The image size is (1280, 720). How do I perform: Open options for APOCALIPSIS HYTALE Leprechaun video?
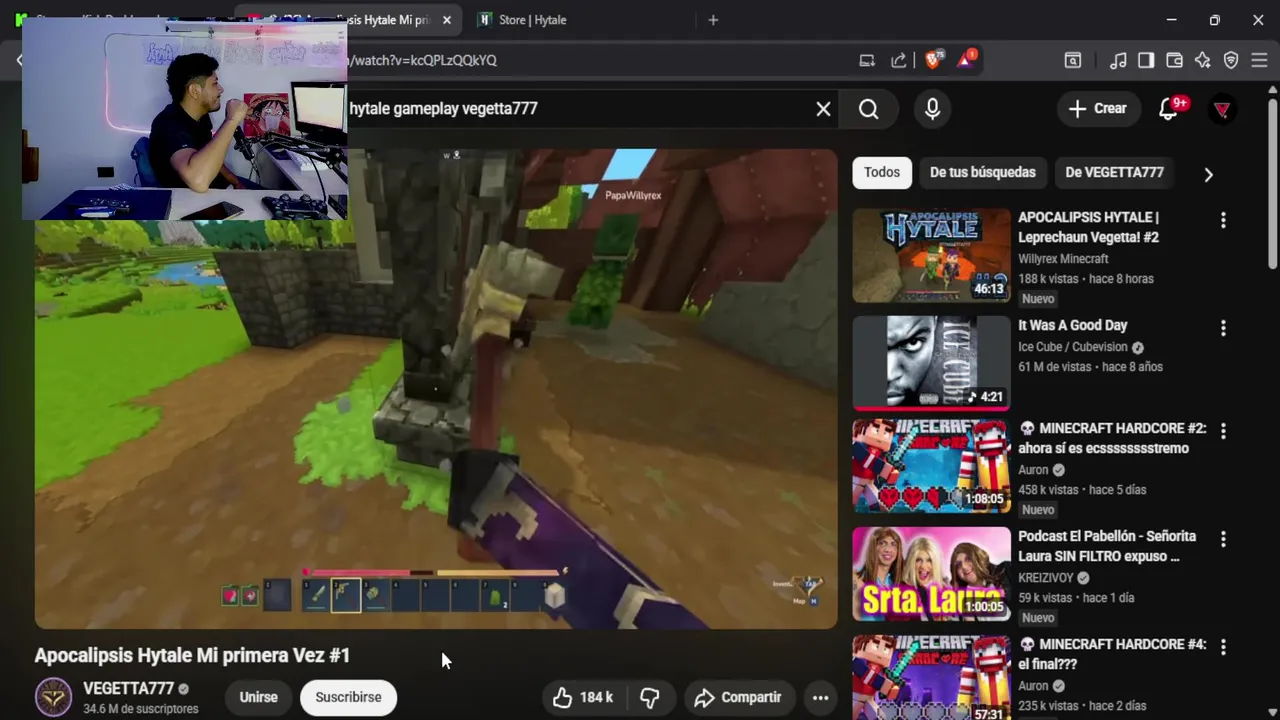[1223, 220]
